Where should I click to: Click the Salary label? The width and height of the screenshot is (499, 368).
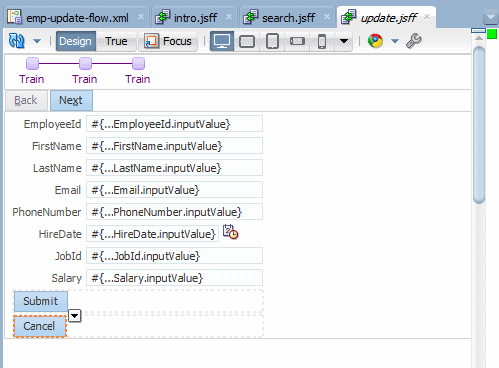tap(66, 278)
